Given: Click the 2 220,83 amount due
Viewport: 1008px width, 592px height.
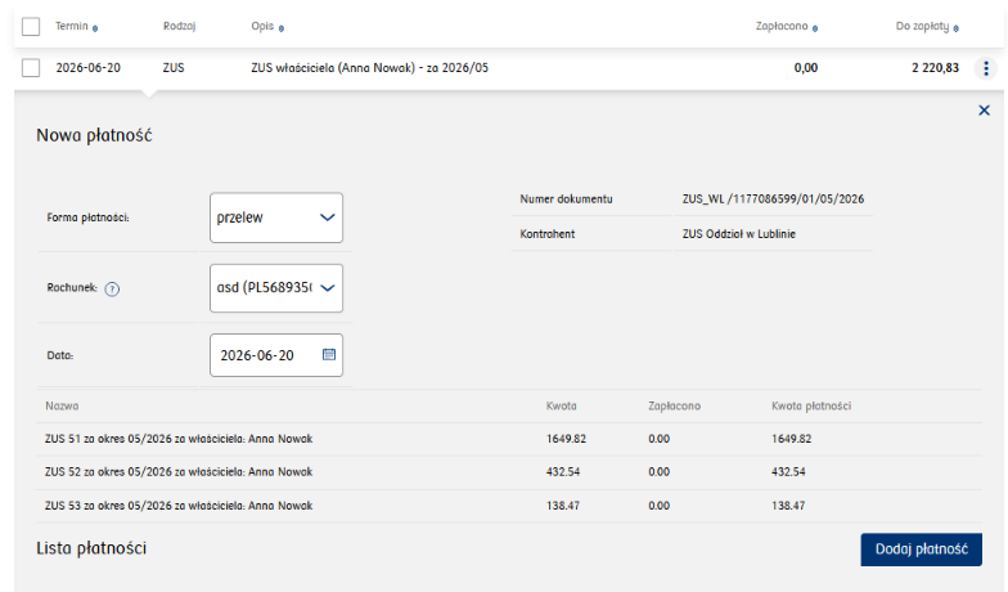Looking at the screenshot, I should (x=935, y=67).
